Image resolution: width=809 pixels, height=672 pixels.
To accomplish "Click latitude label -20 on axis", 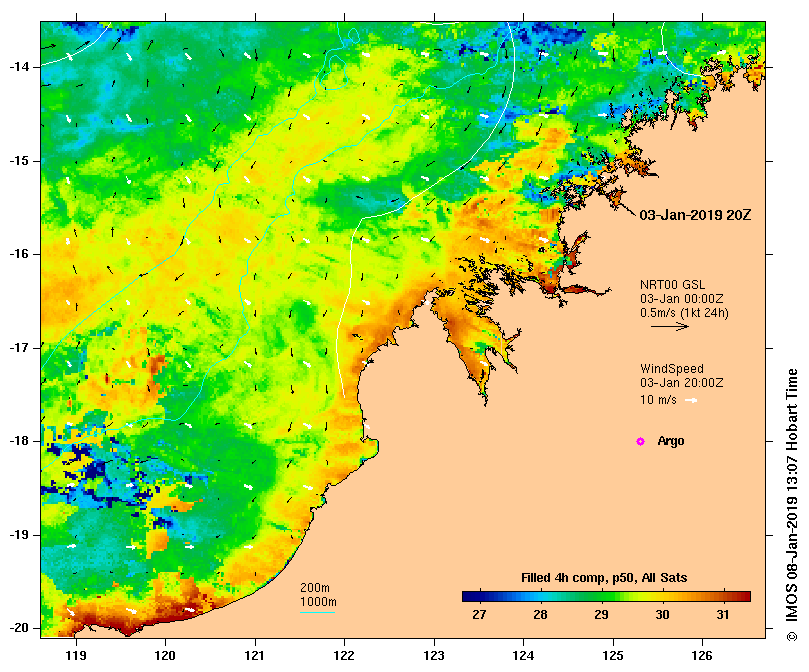I will [x=19, y=629].
